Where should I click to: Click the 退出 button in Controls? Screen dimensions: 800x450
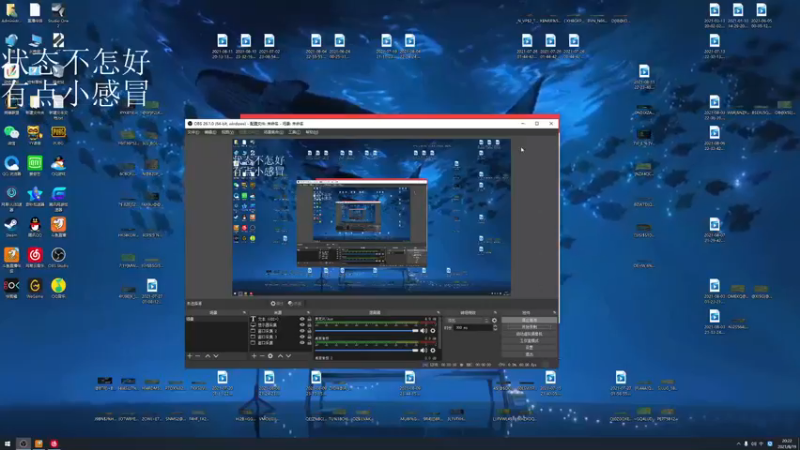pos(529,354)
